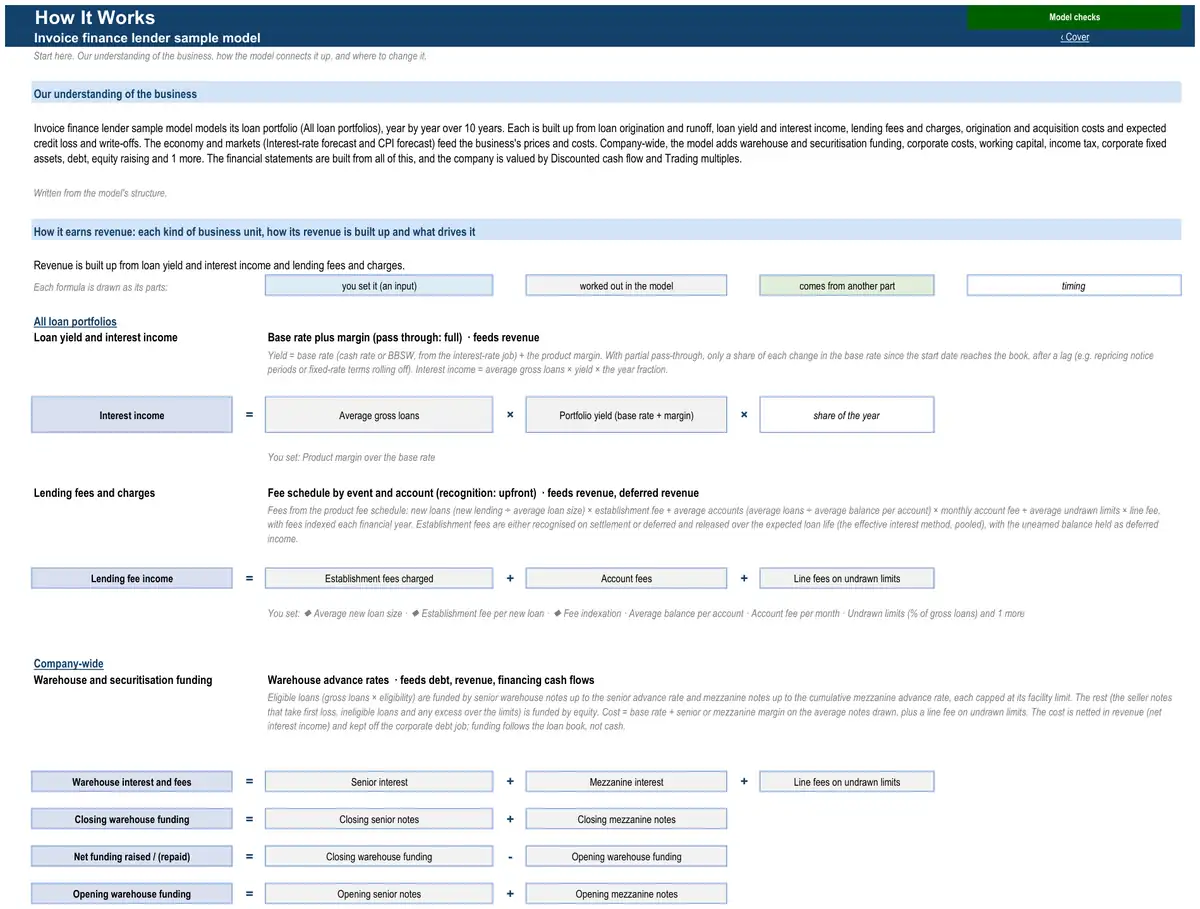Viewport: 1200px width, 909px height.
Task: Click the Average gross loans box
Action: [x=379, y=415]
